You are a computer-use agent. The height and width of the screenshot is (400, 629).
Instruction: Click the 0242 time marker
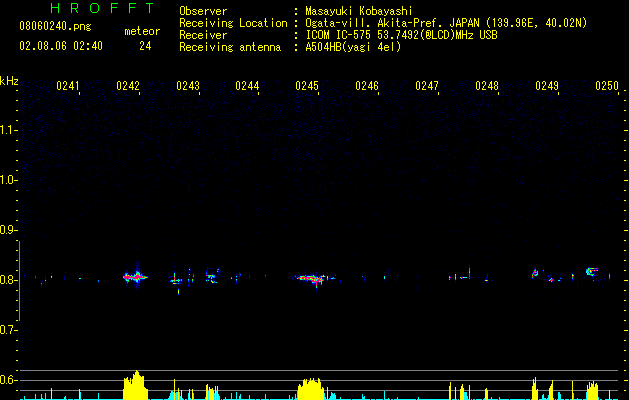(128, 86)
